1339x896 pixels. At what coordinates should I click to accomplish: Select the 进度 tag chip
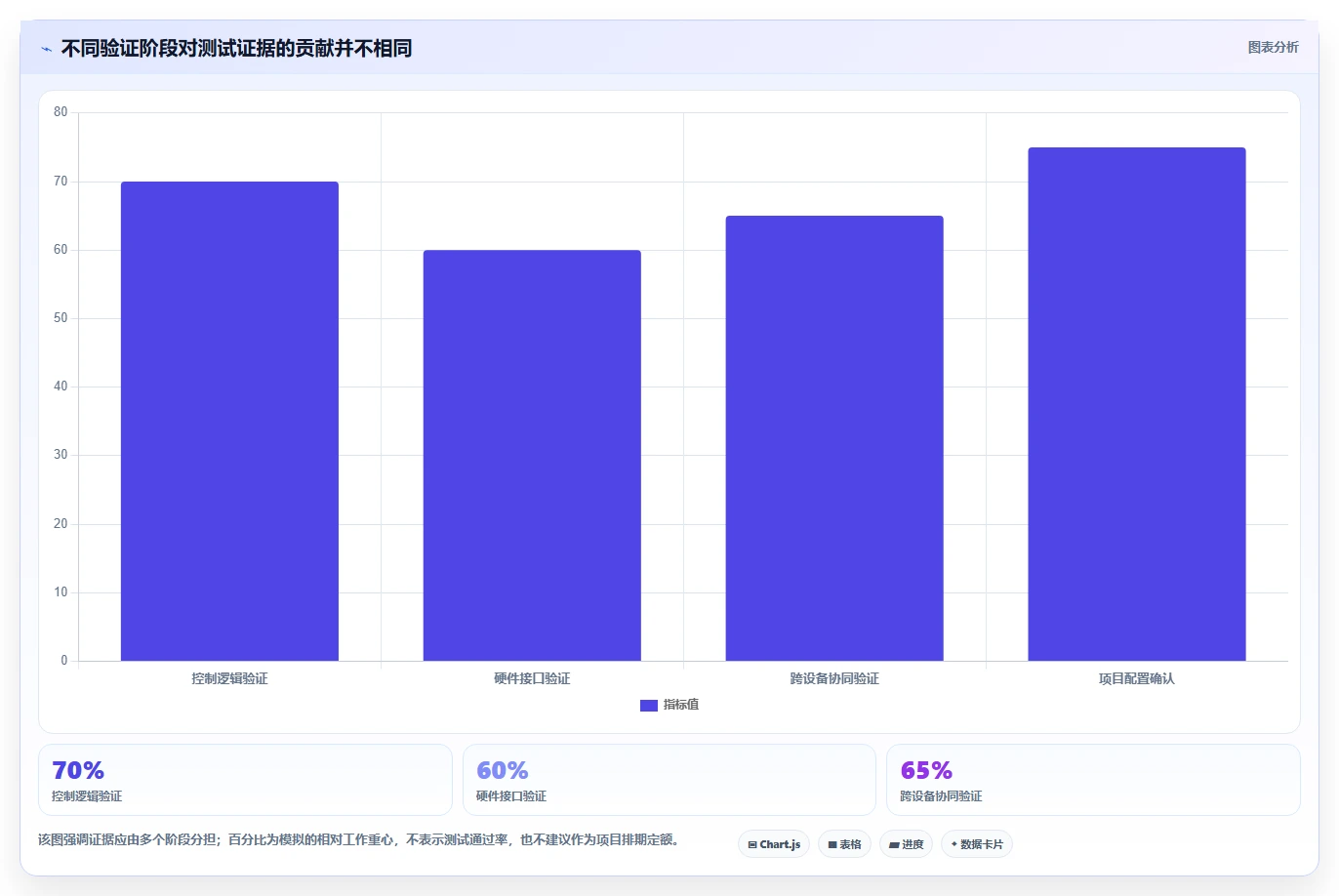pos(906,844)
